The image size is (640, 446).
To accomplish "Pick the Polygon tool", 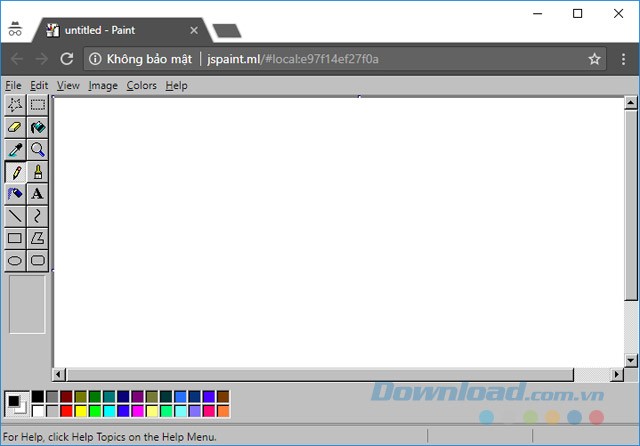I will [38, 238].
